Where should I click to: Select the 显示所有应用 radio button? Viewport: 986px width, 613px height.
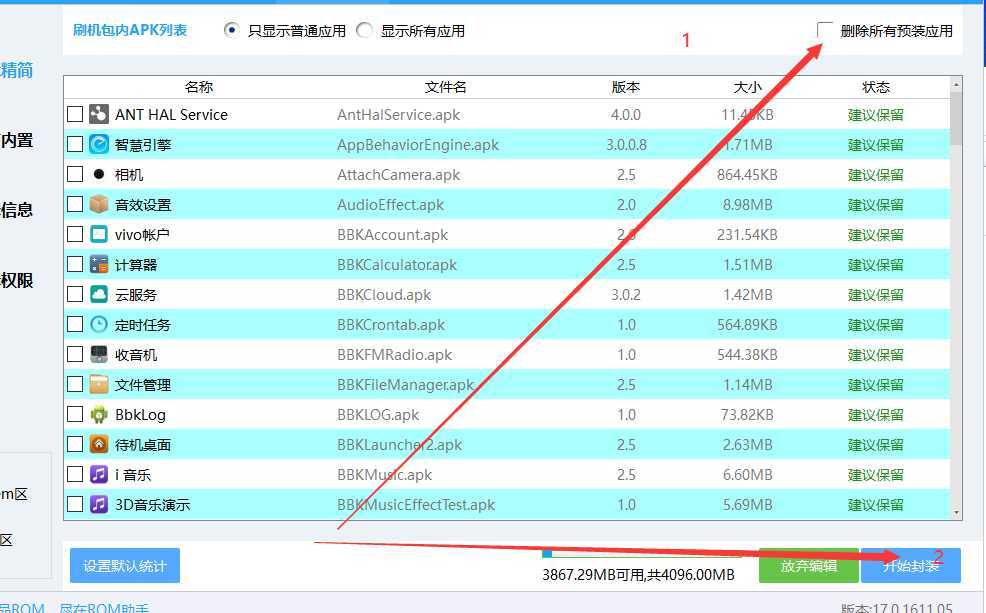coord(364,30)
